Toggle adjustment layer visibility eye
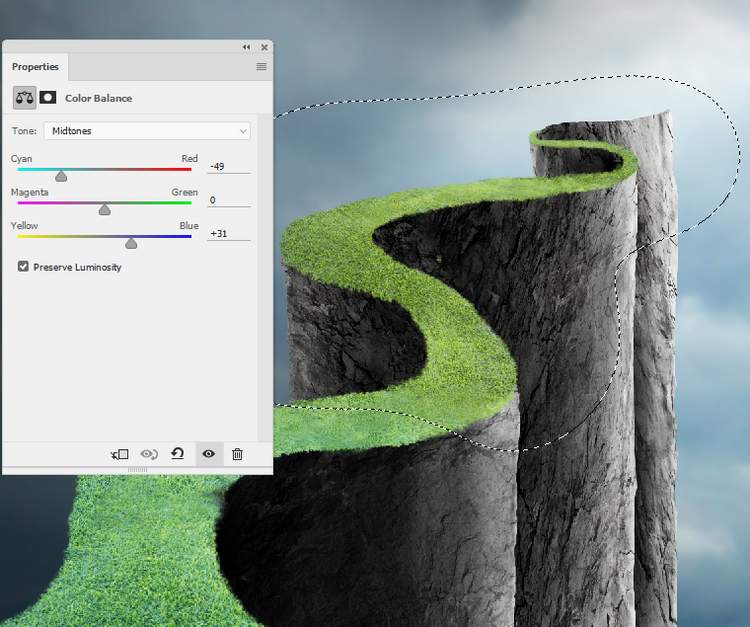 (209, 453)
